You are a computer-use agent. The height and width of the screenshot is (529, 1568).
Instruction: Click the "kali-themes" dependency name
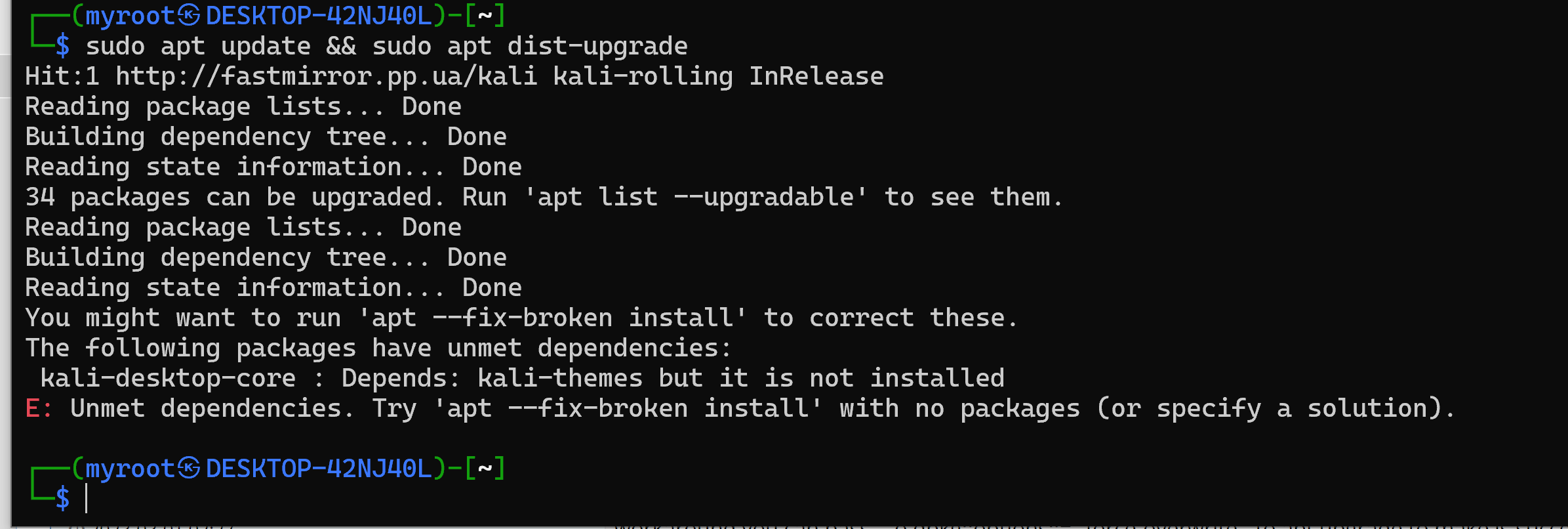(560, 378)
